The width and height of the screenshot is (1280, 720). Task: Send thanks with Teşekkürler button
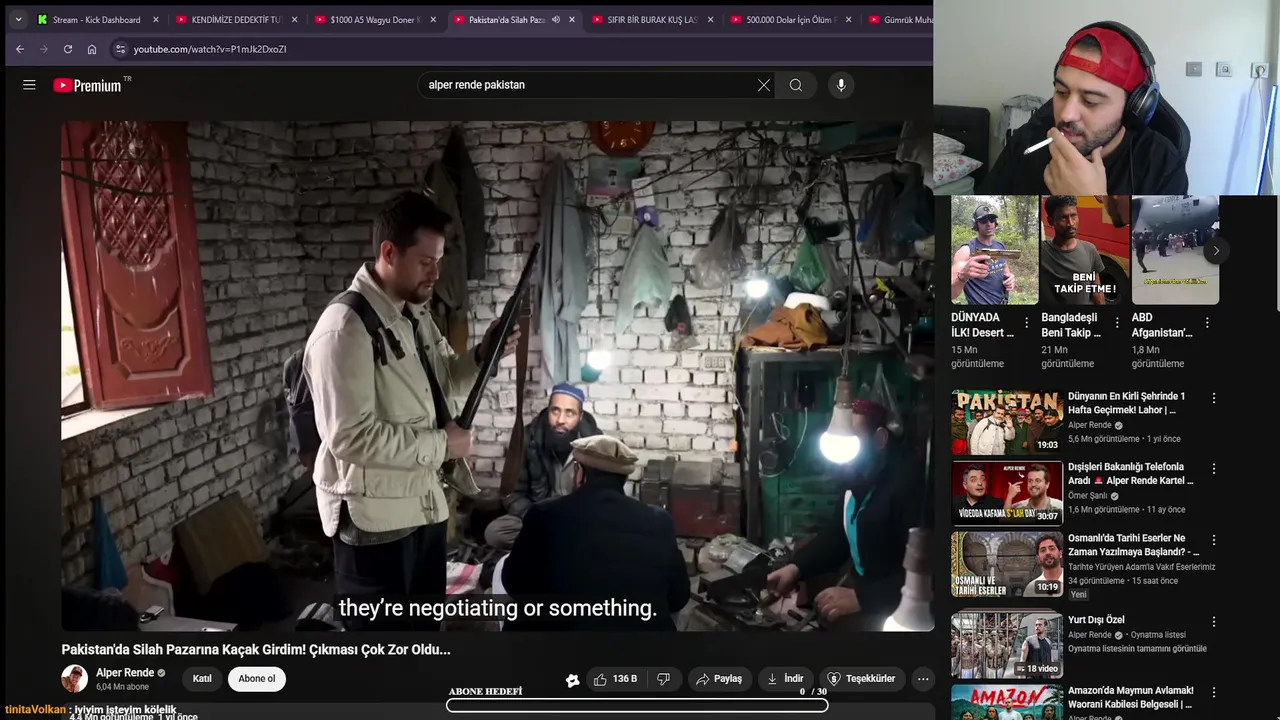pos(861,679)
